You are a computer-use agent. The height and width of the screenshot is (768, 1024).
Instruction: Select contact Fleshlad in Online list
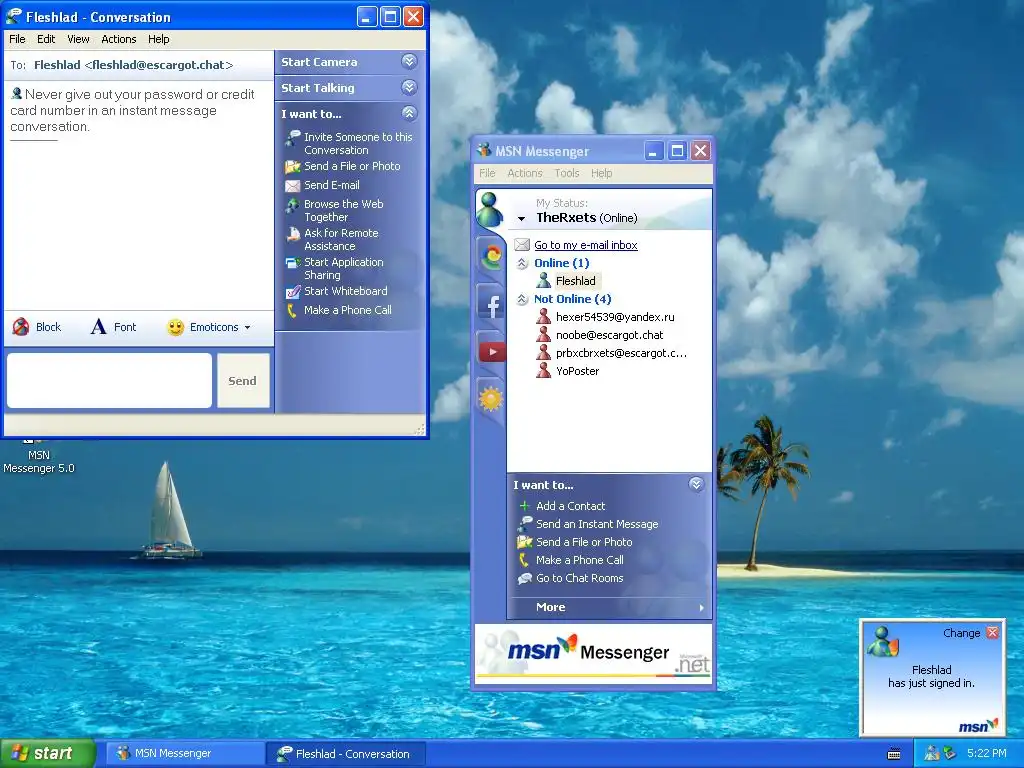(x=575, y=281)
